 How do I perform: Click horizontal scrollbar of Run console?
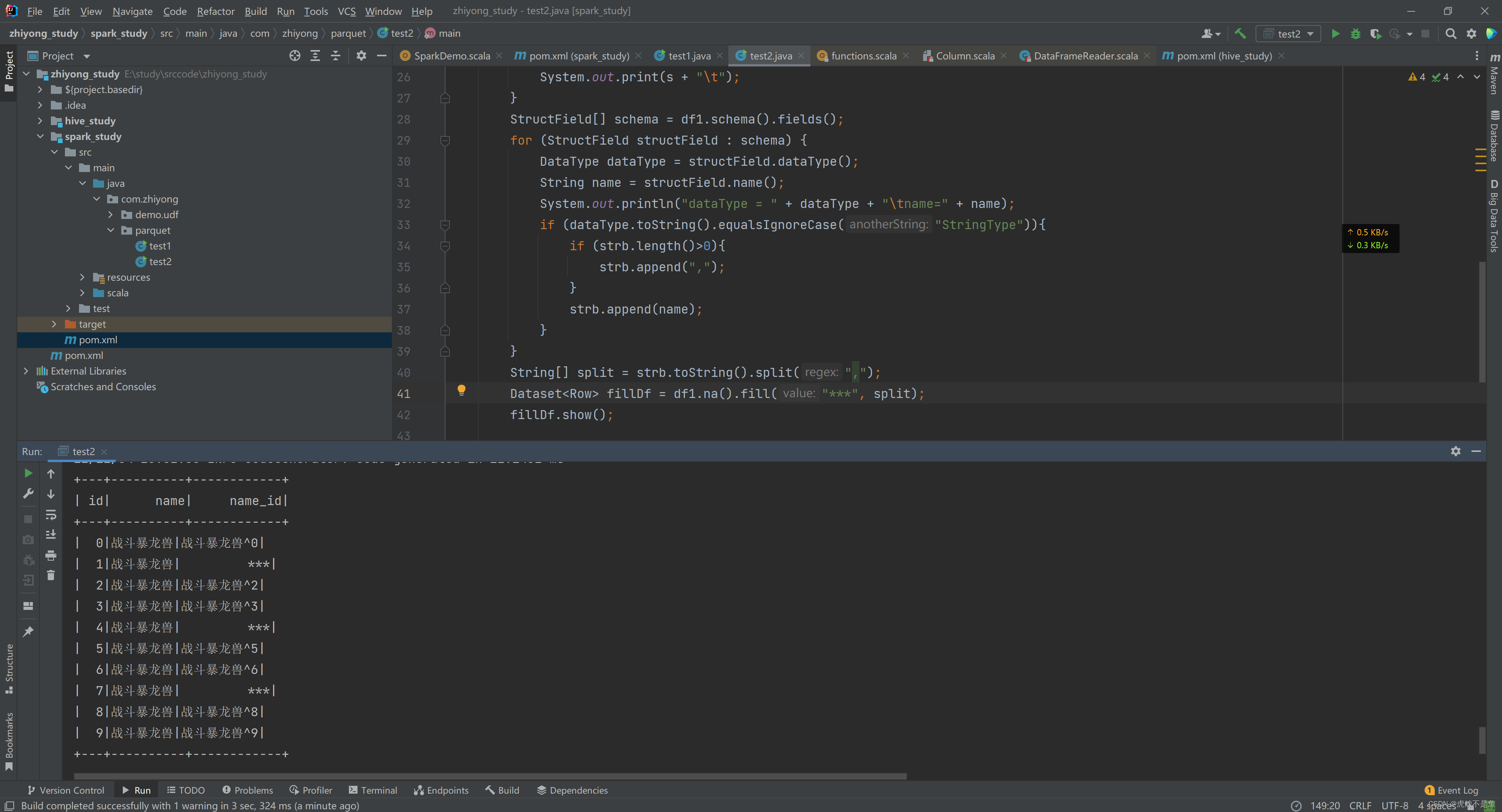(490, 776)
